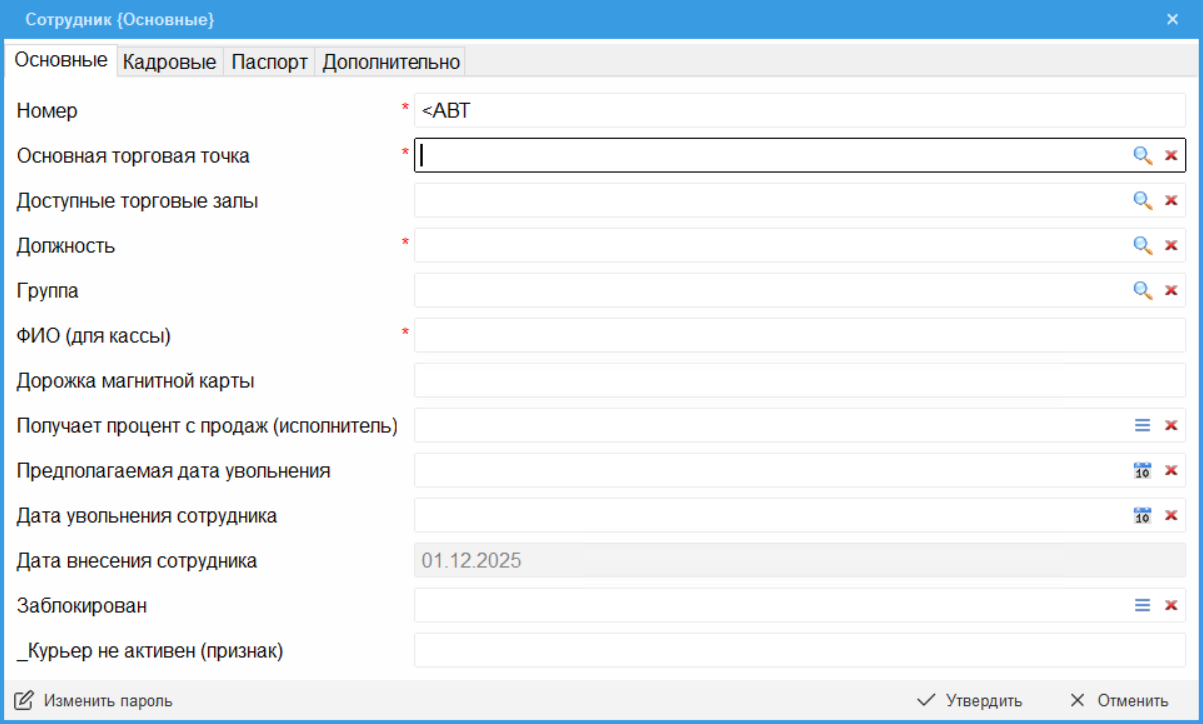
Task: Clear the Должность field using red X
Action: tap(1171, 245)
